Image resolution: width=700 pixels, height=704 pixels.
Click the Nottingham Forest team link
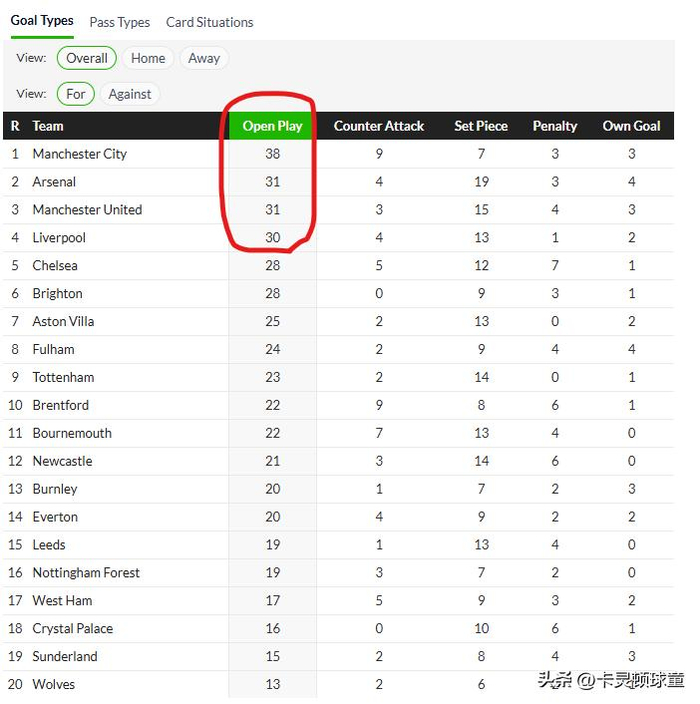[x=86, y=573]
